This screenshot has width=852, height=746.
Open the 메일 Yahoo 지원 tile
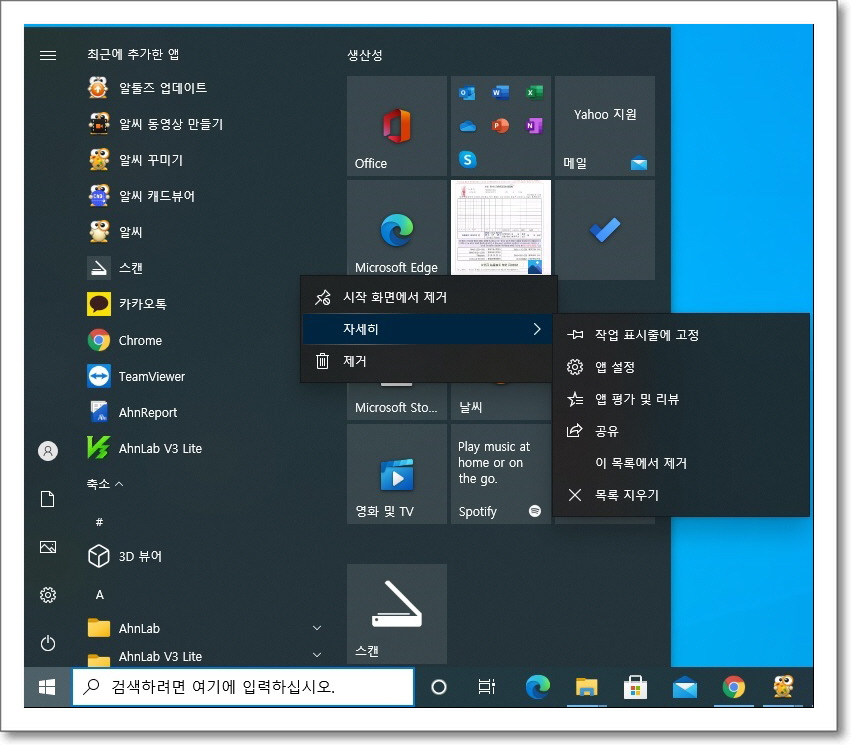(605, 126)
